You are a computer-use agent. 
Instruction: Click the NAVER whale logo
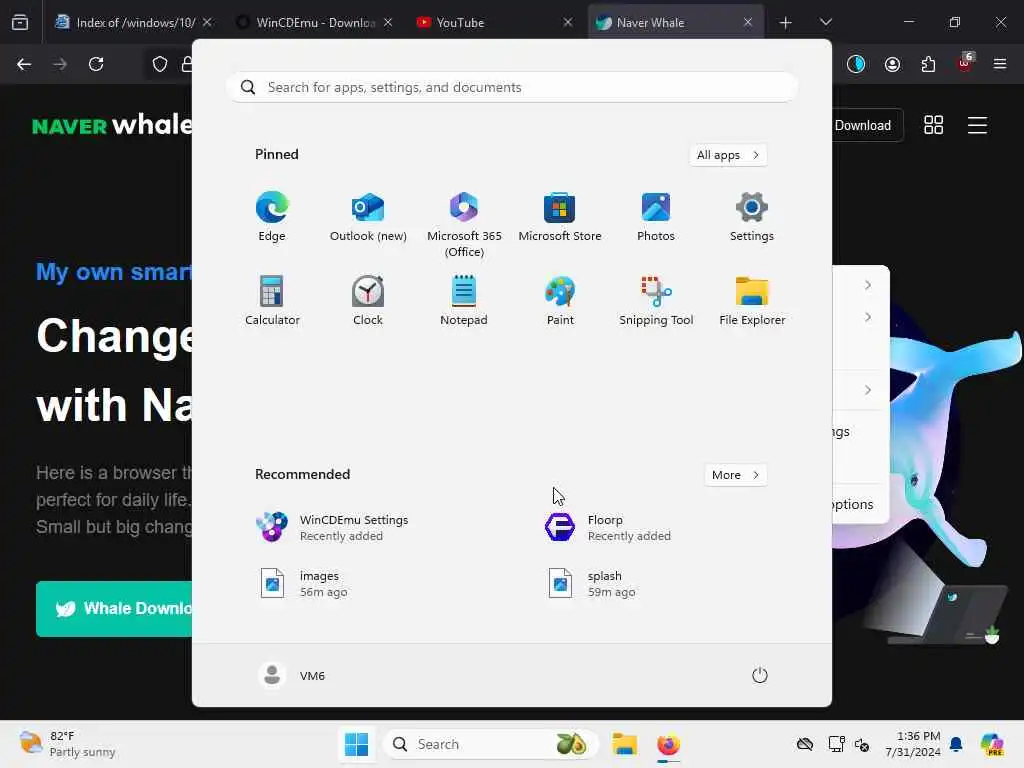pos(112,125)
